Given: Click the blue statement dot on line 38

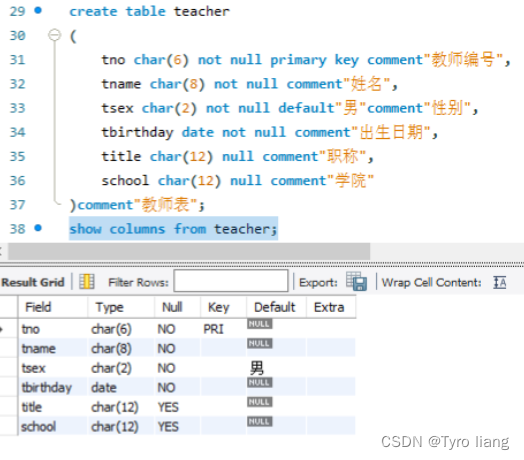Looking at the screenshot, I should point(38,228).
